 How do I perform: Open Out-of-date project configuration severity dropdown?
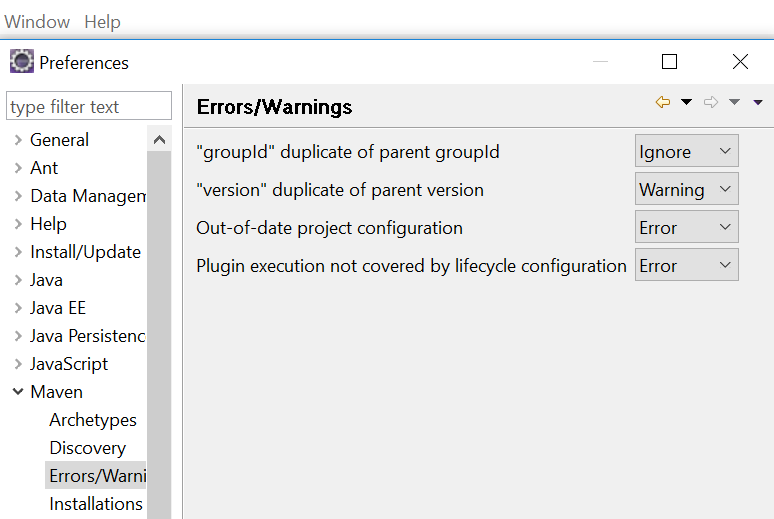pyautogui.click(x=687, y=227)
